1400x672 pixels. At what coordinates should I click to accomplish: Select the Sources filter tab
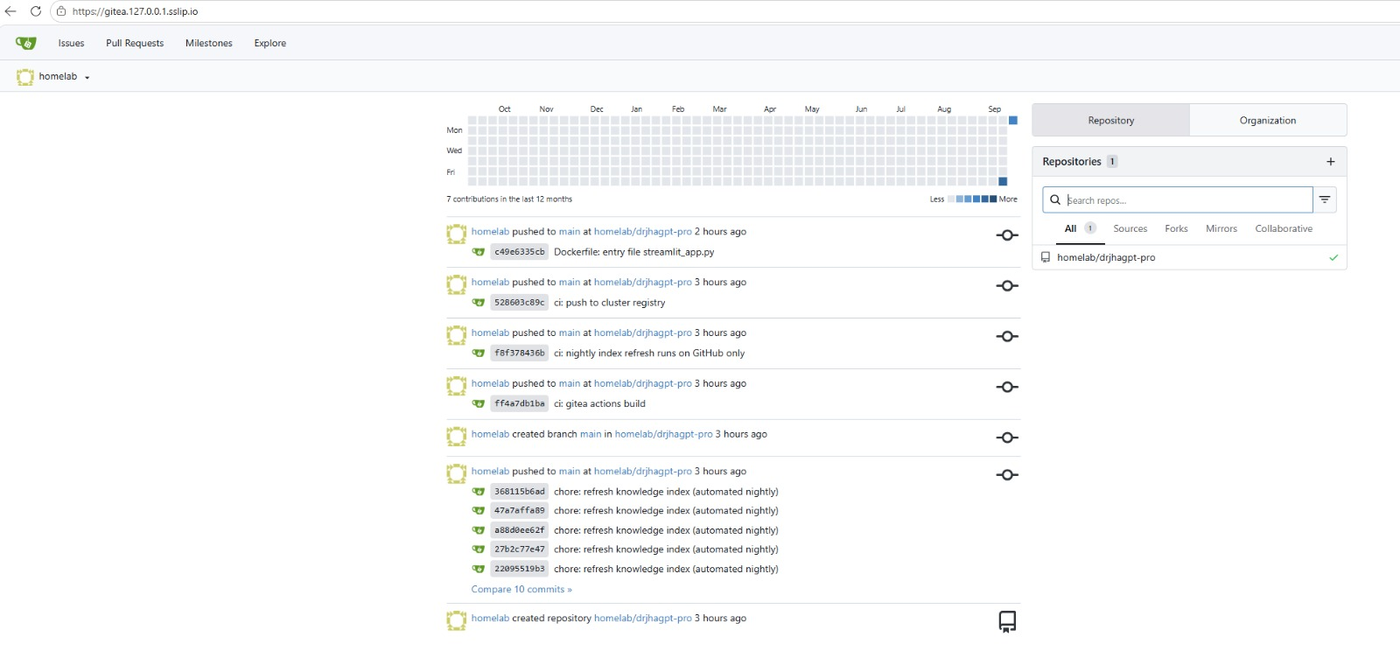pos(1130,229)
